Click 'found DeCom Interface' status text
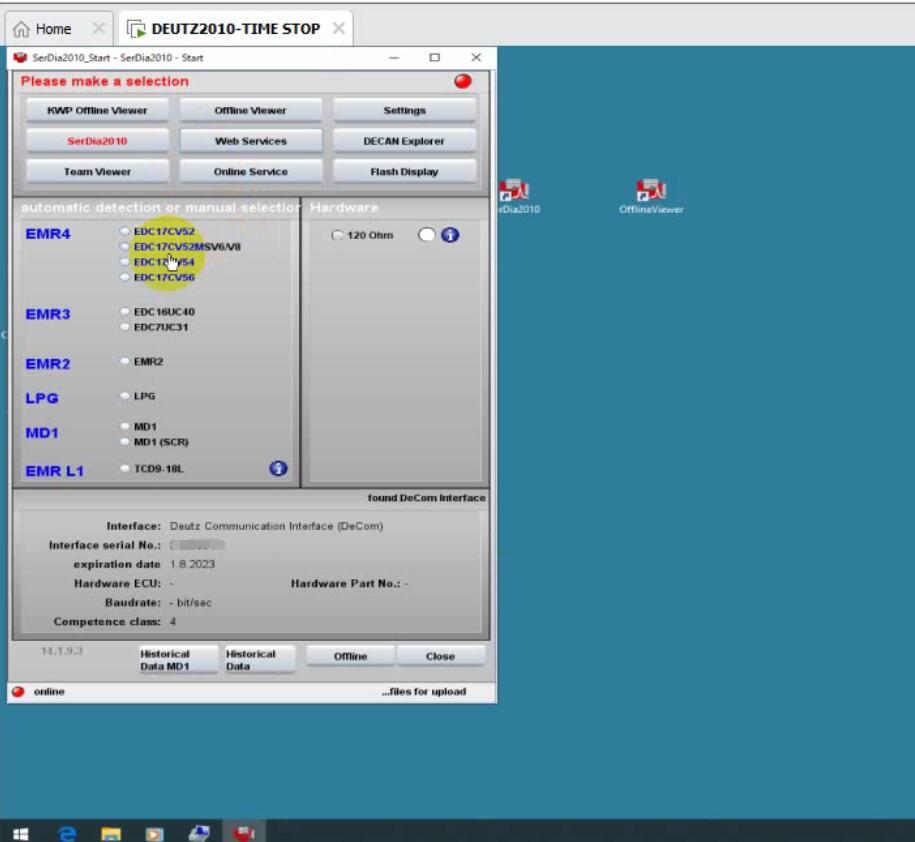Screen dimensions: 915x842 (427, 498)
